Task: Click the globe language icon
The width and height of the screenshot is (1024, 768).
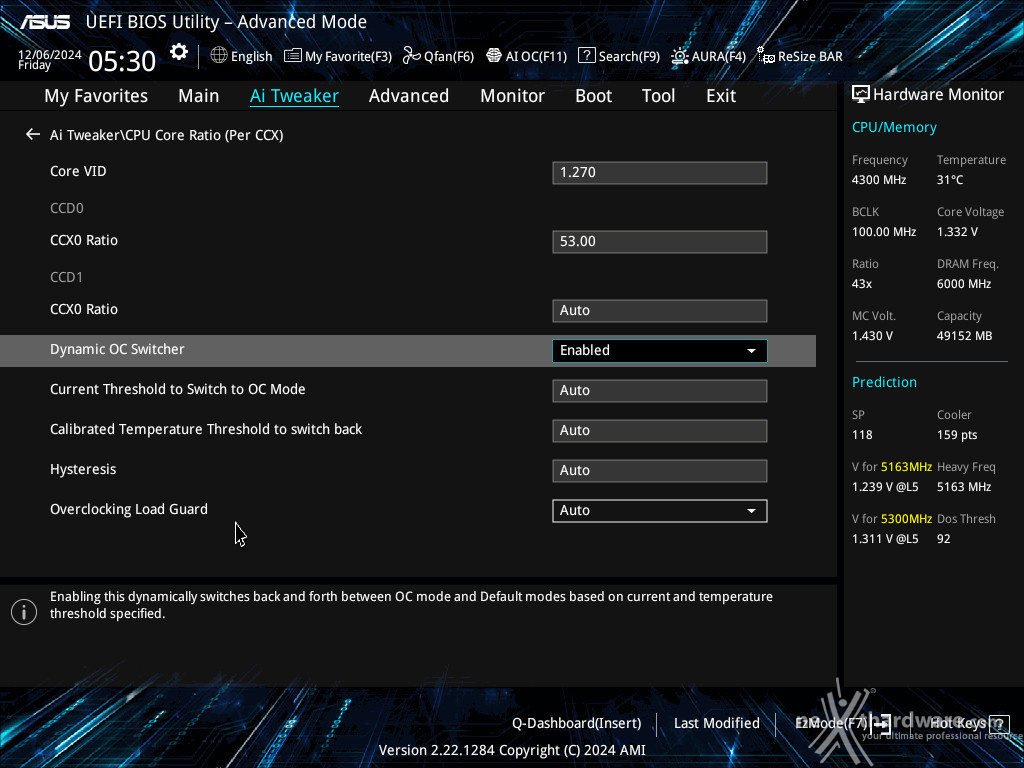Action: click(x=219, y=56)
